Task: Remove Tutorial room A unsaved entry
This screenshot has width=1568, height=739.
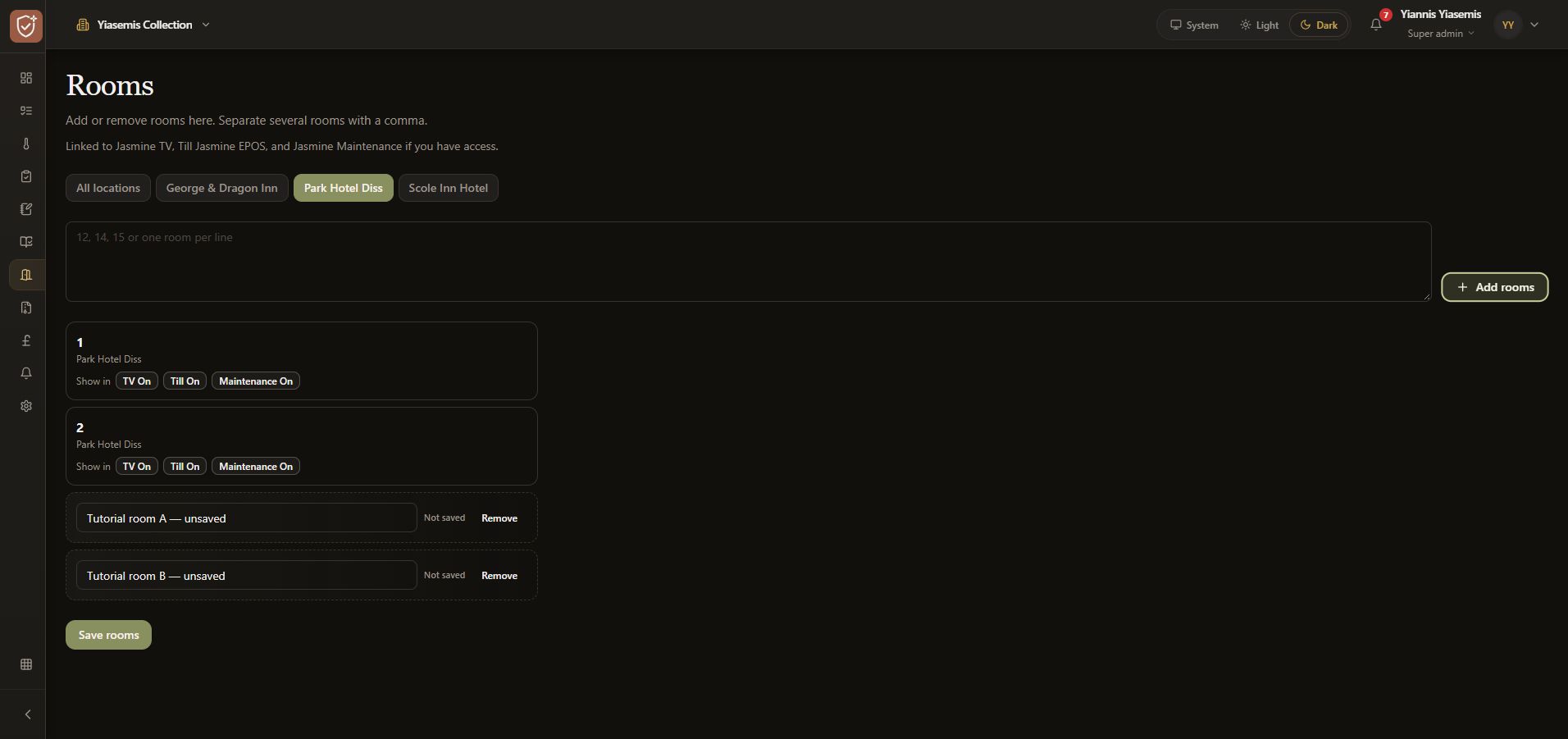Action: 499,518
